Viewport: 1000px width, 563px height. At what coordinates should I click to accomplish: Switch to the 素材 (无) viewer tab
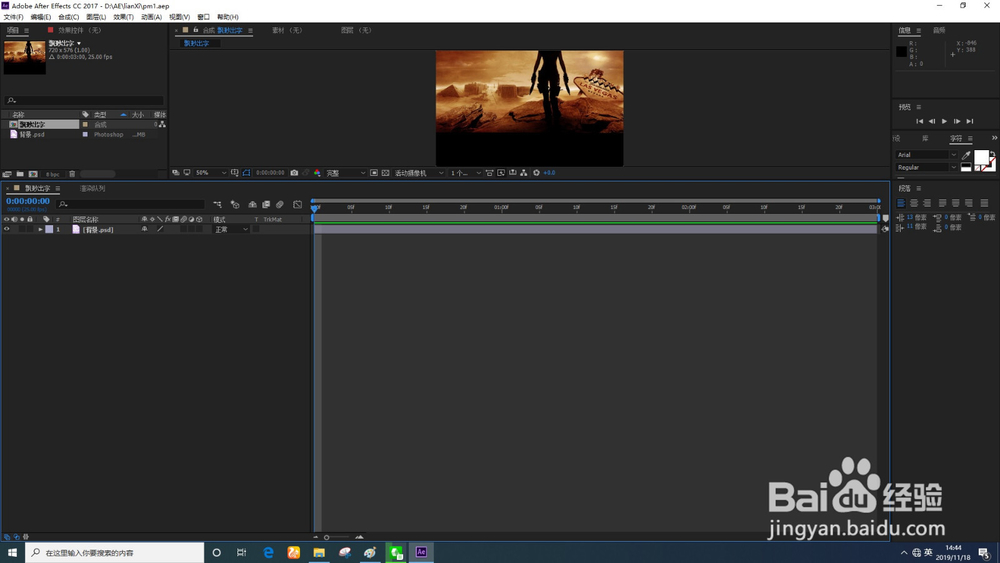[x=287, y=30]
